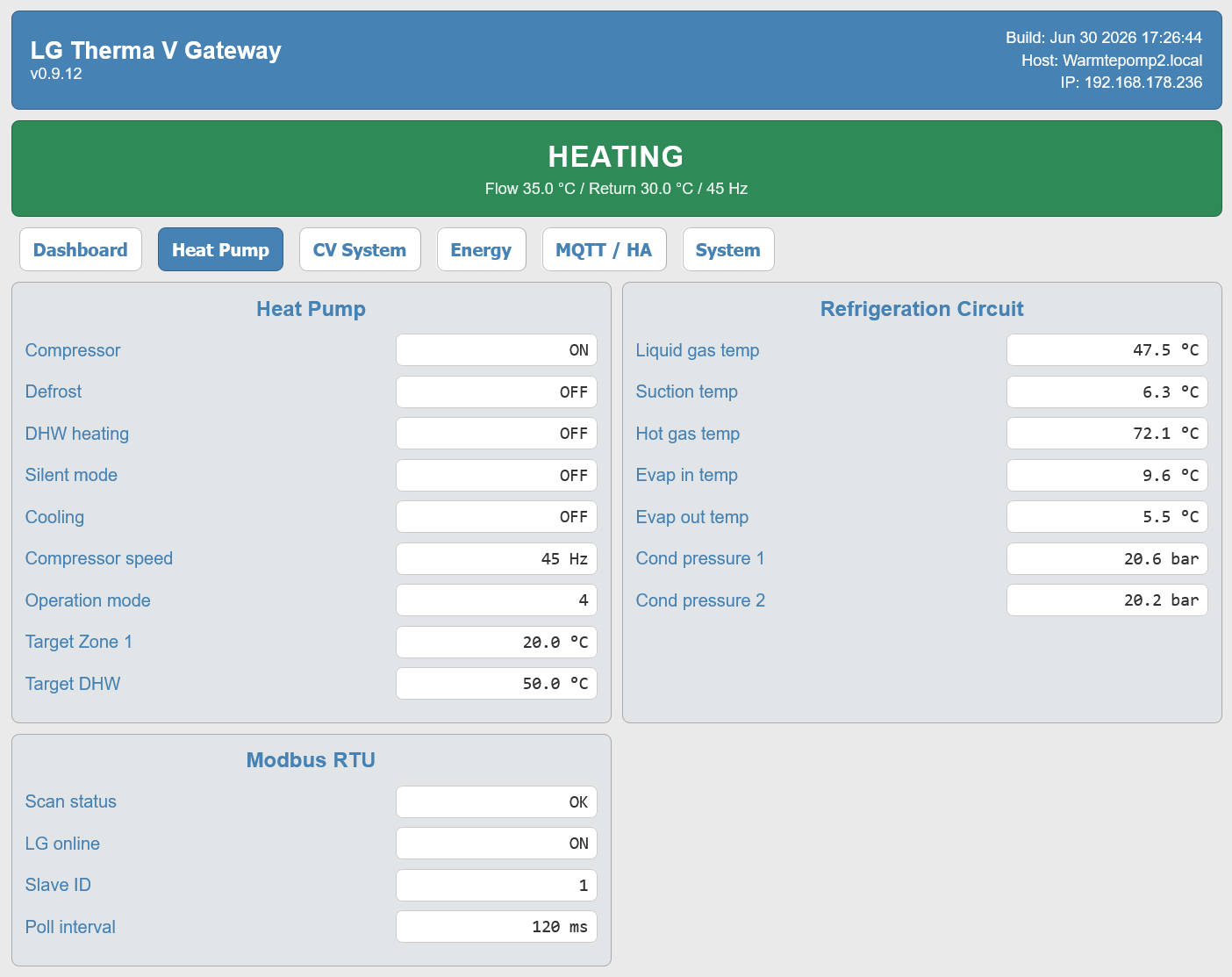Click the Modbus RTU panel heading

click(311, 760)
